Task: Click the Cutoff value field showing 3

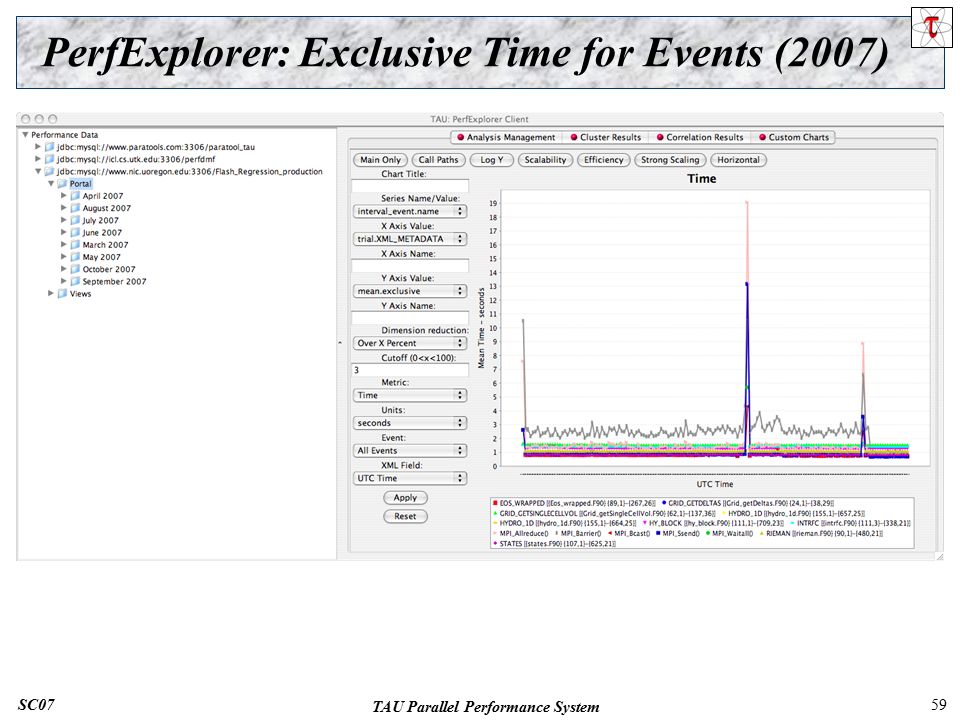Action: [410, 370]
